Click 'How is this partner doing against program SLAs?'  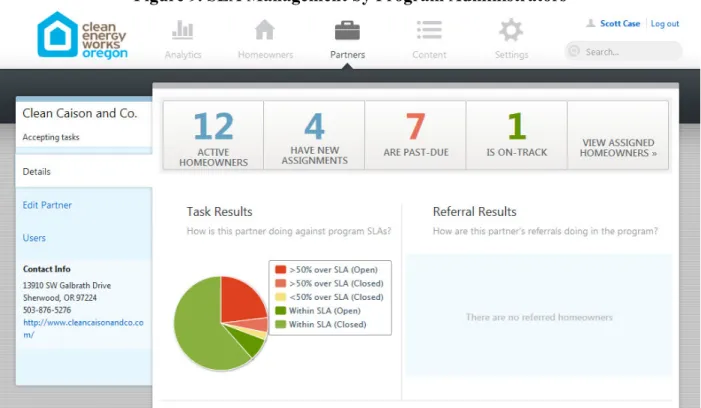289,231
